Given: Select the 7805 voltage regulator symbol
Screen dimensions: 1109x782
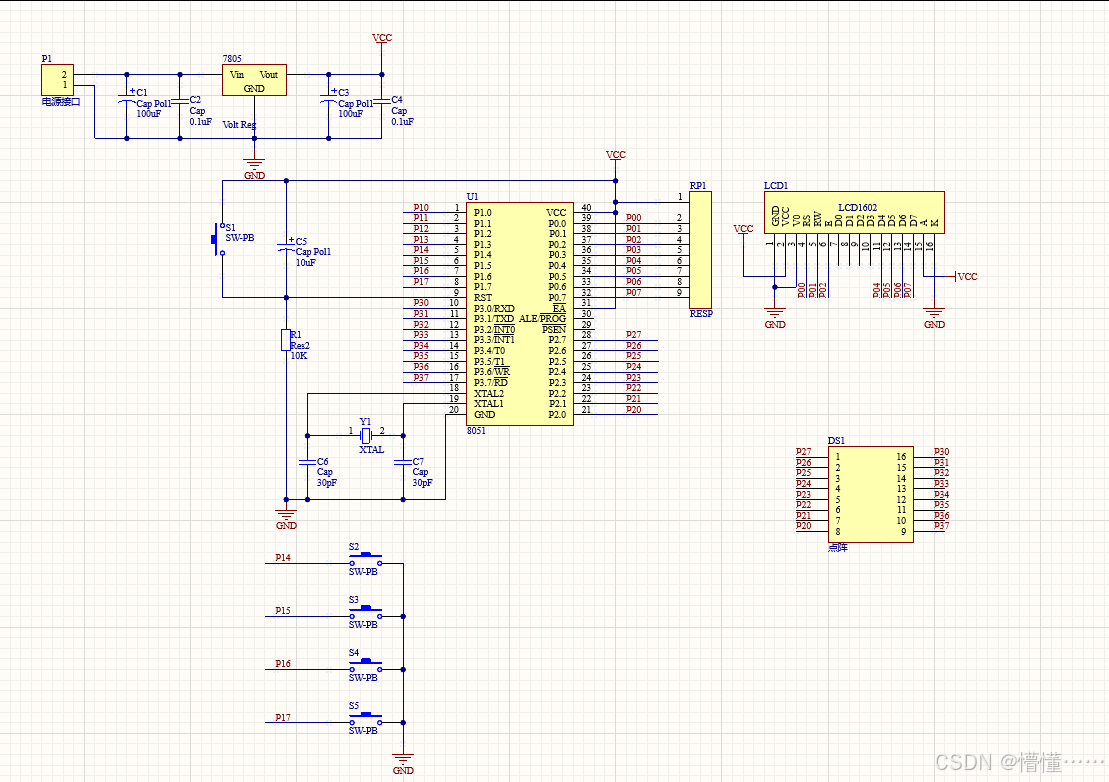Looking at the screenshot, I should click(254, 80).
